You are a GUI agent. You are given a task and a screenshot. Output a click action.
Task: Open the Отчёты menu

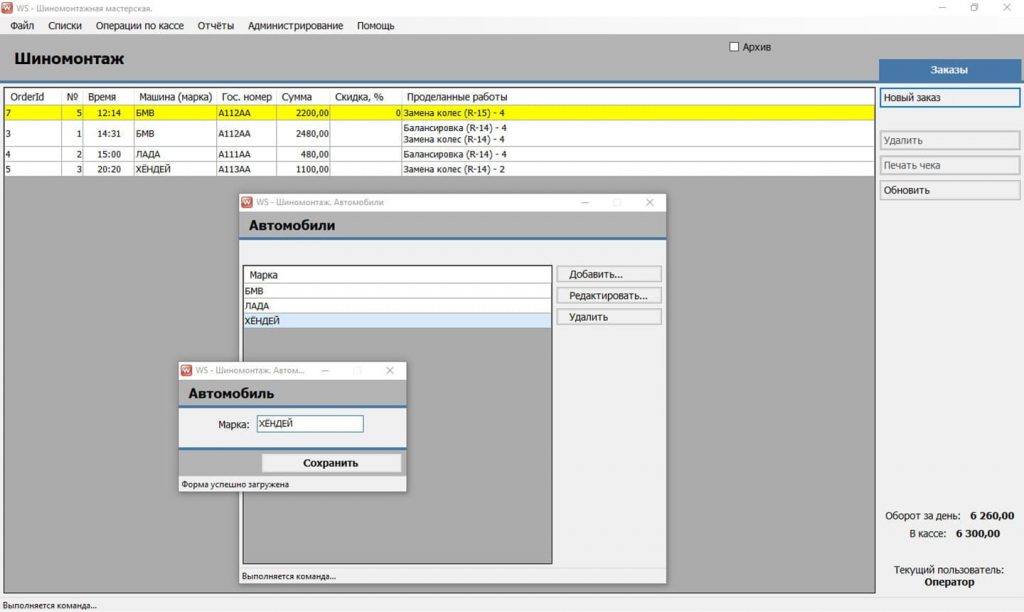tap(216, 26)
